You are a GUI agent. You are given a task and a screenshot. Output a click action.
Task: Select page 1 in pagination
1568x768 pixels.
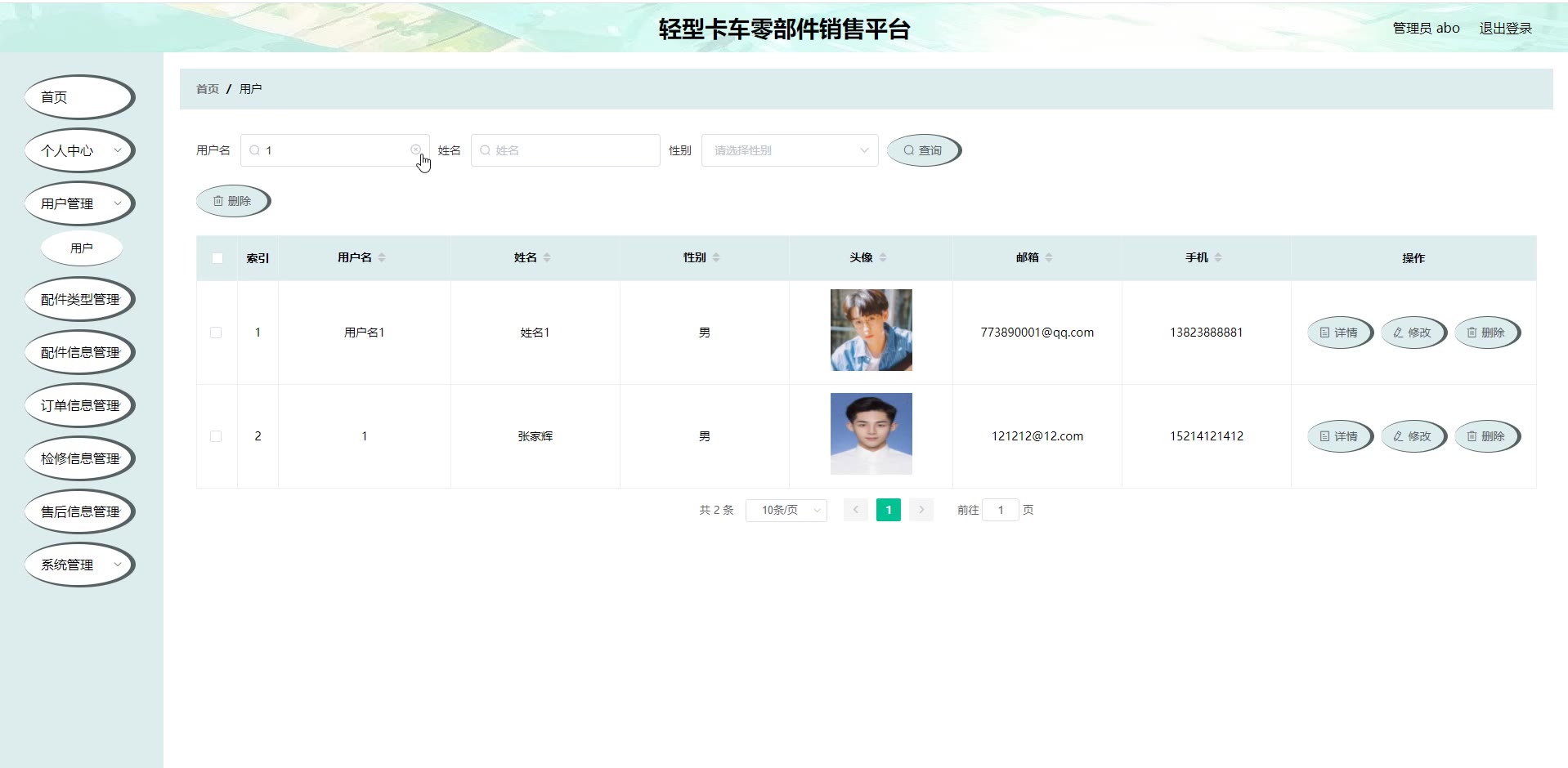[x=889, y=510]
